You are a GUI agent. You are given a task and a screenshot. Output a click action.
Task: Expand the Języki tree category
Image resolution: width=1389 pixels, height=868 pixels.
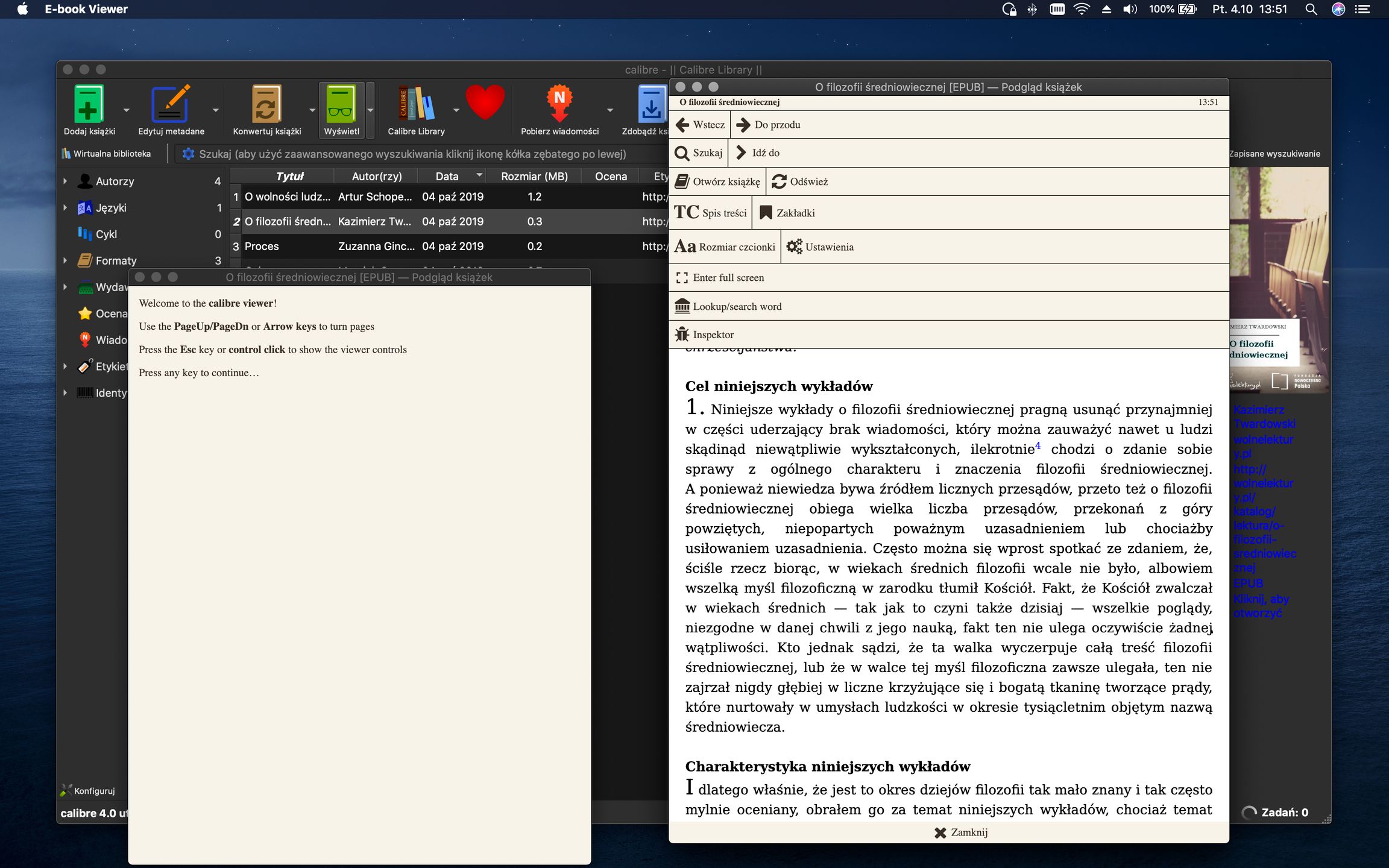click(65, 207)
